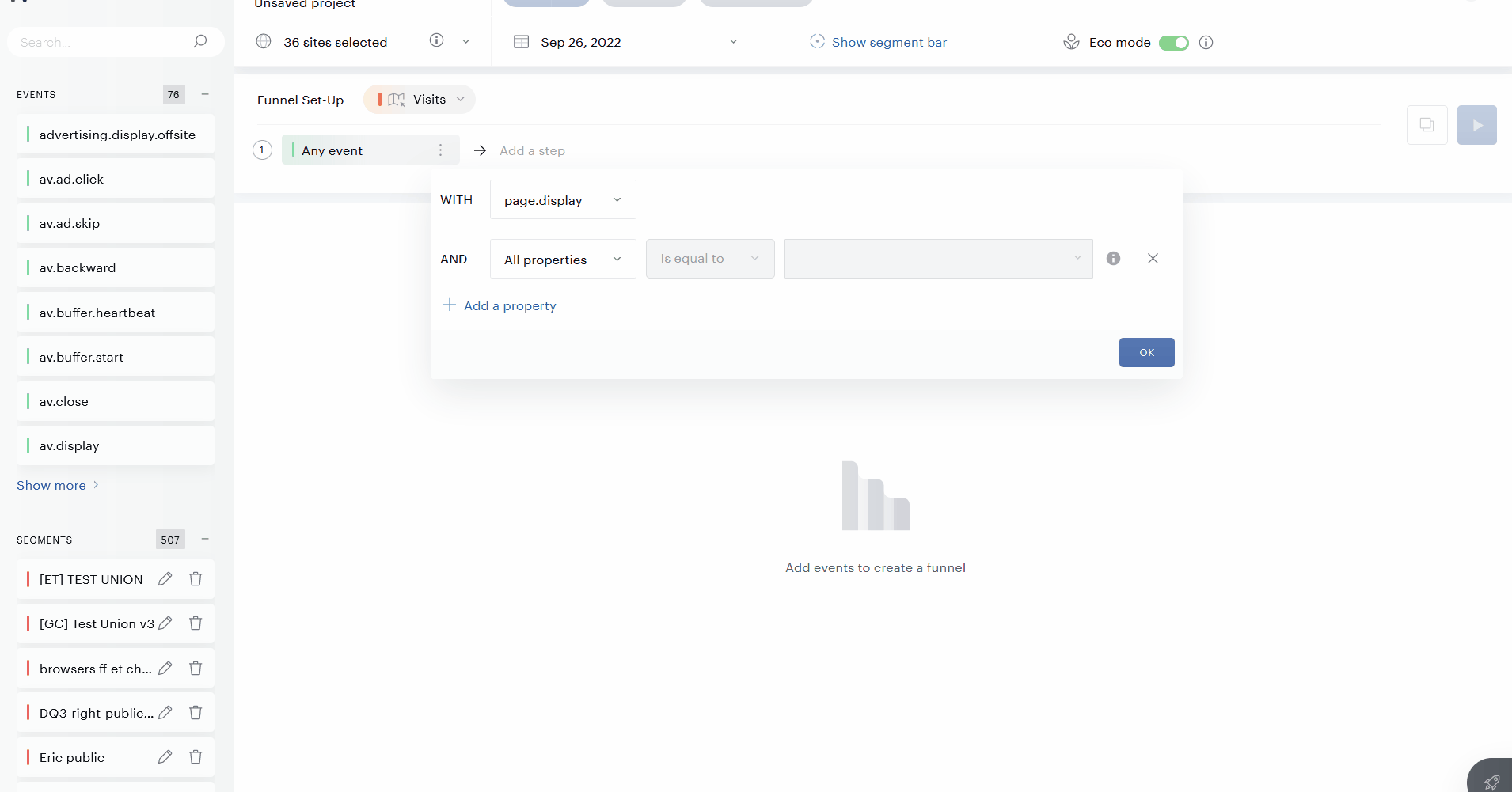1512x792 pixels.
Task: Collapse the Segments section
Action: [x=205, y=540]
